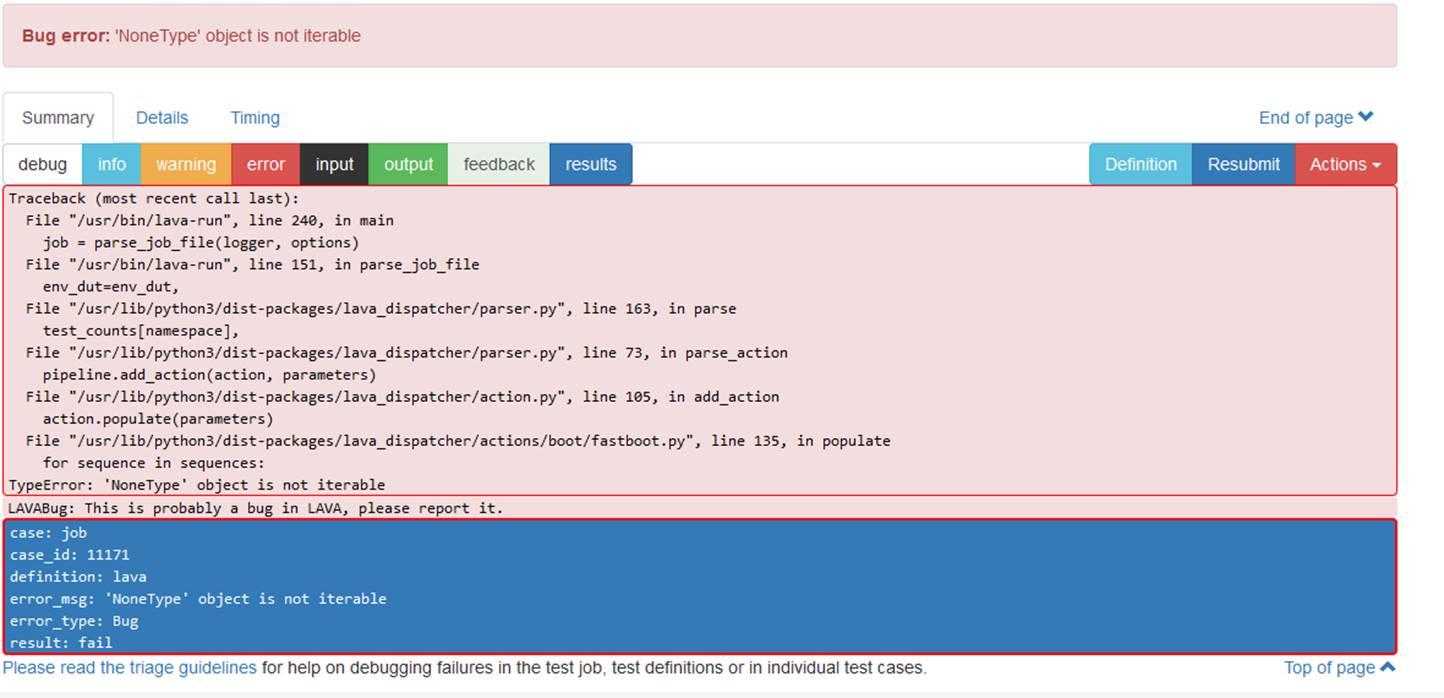Toggle the feedback log filter
Viewport: 1444px width, 698px height.
click(x=499, y=164)
